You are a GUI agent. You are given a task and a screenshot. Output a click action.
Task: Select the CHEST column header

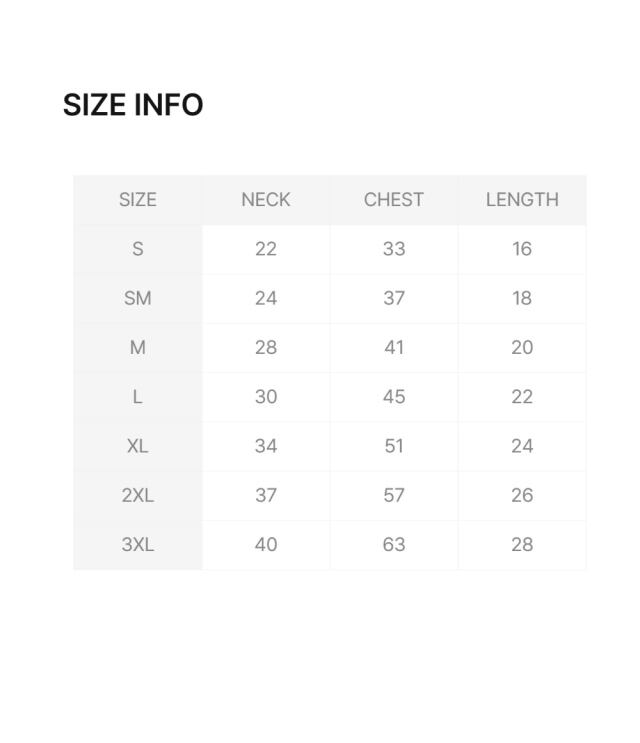(x=394, y=200)
